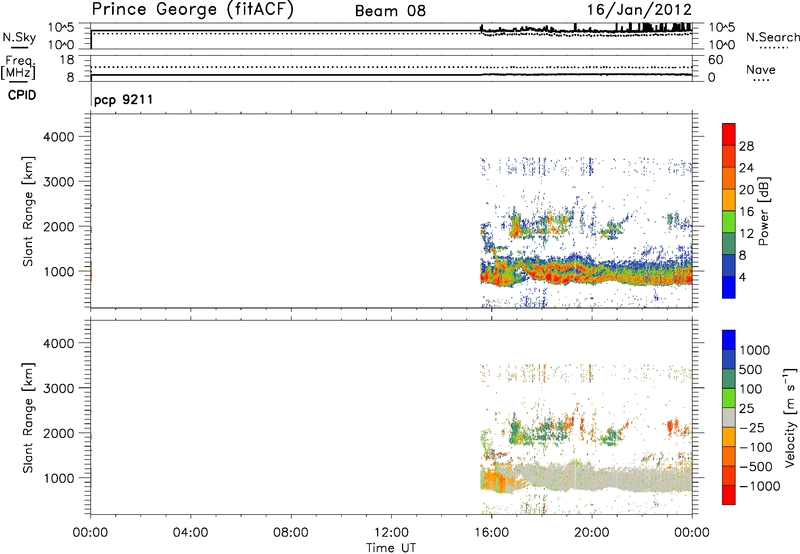Click the '4' value on power color bar
The height and width of the screenshot is (554, 800).
tap(742, 277)
